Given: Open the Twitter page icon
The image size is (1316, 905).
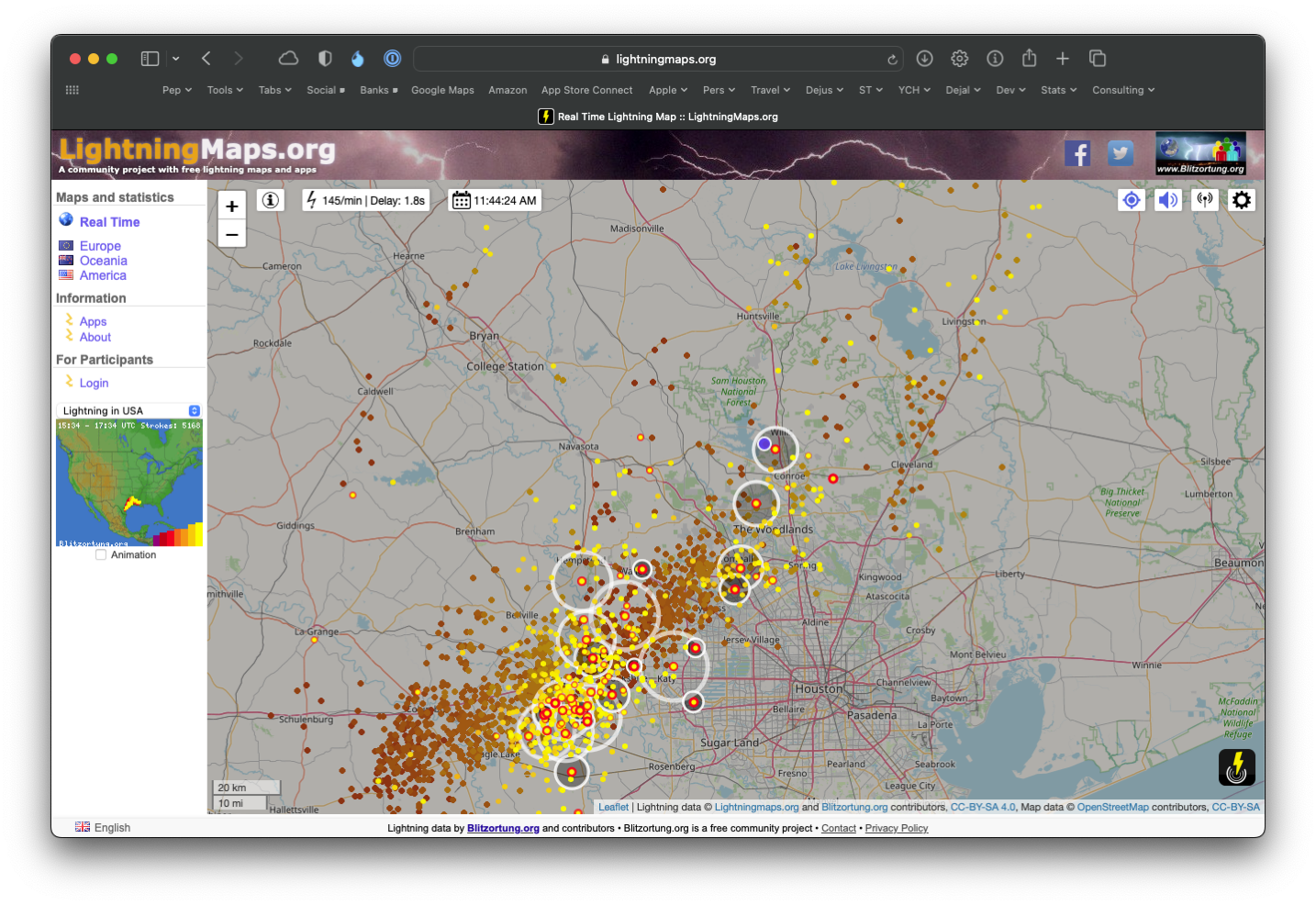Looking at the screenshot, I should click(x=1121, y=154).
